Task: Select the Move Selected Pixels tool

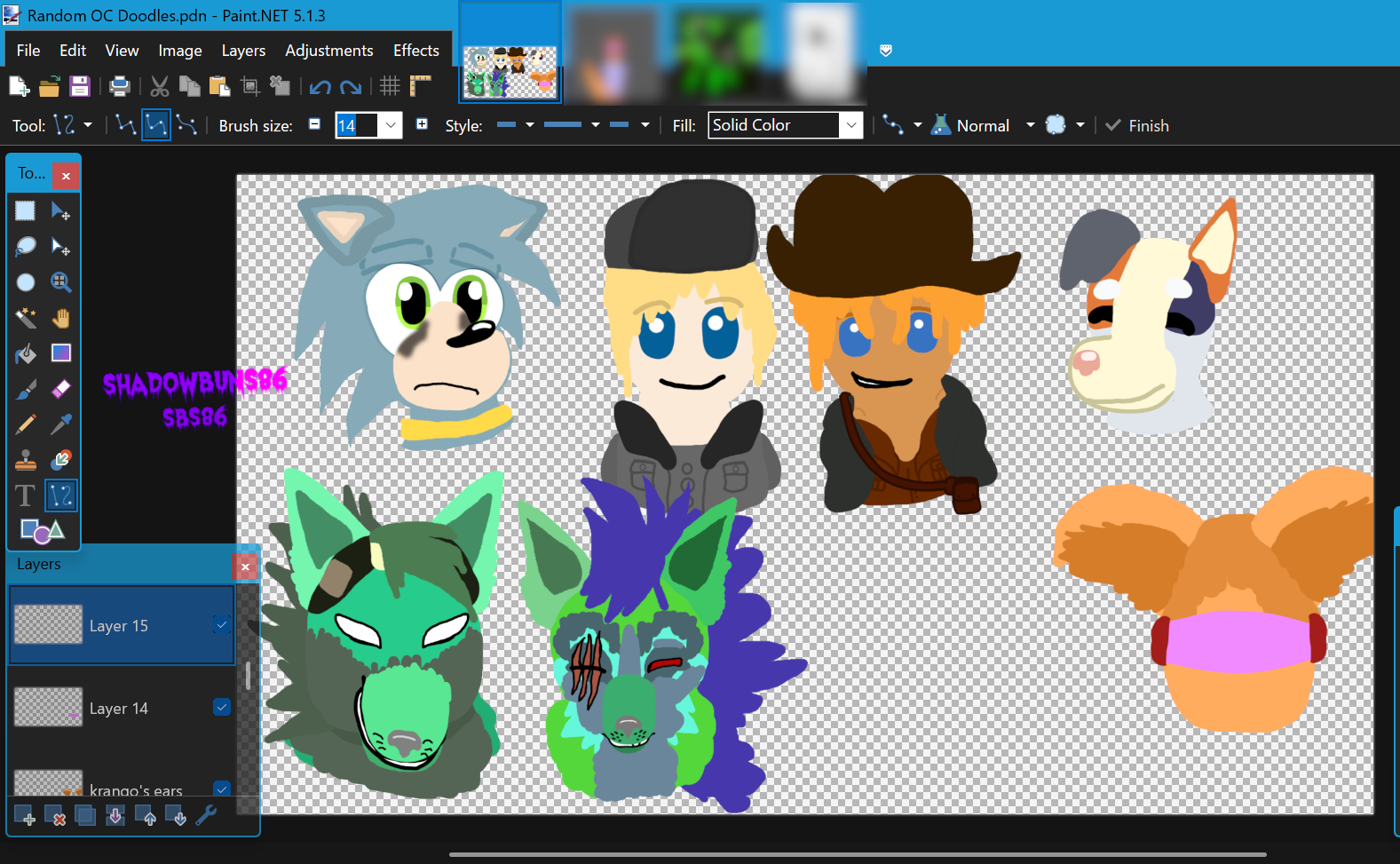Action: (x=60, y=210)
